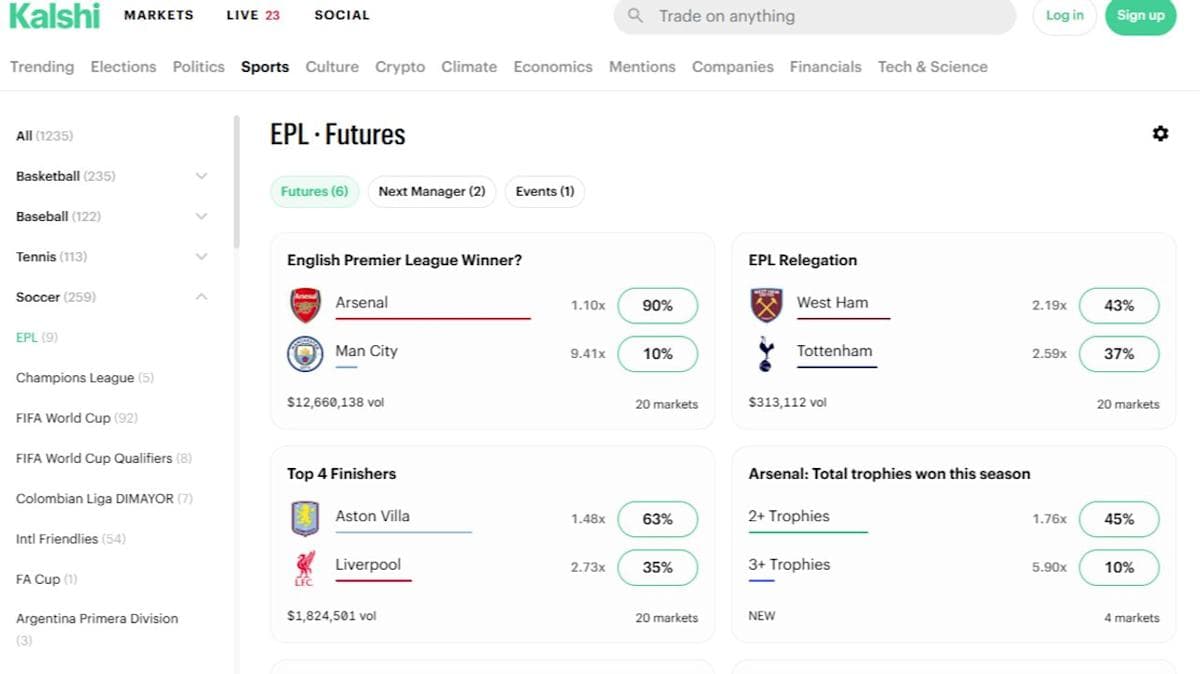Click the Kalshi logo

pyautogui.click(x=55, y=16)
